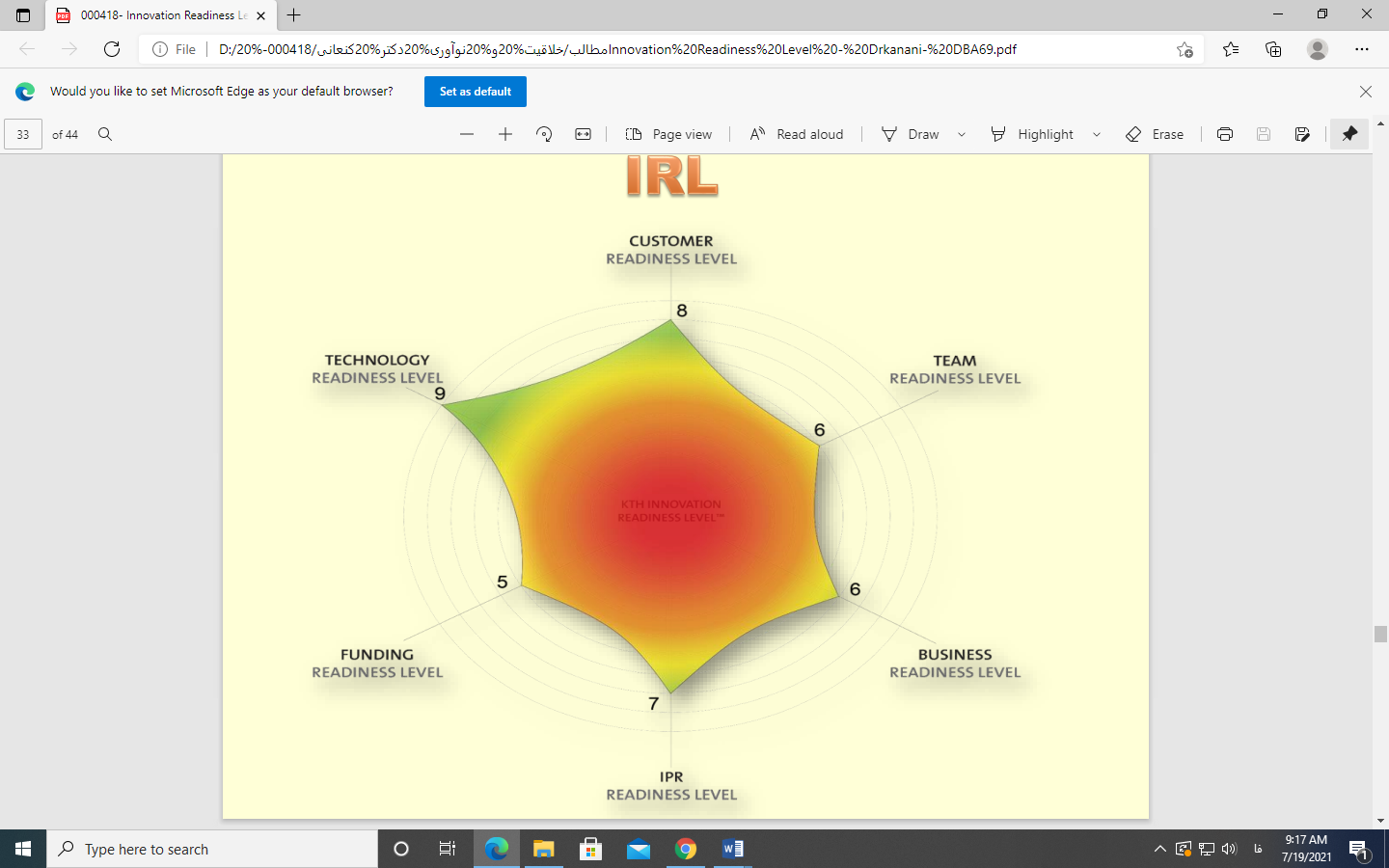This screenshot has height=868, width=1389.
Task: Click the Set as default button
Action: coord(476,92)
